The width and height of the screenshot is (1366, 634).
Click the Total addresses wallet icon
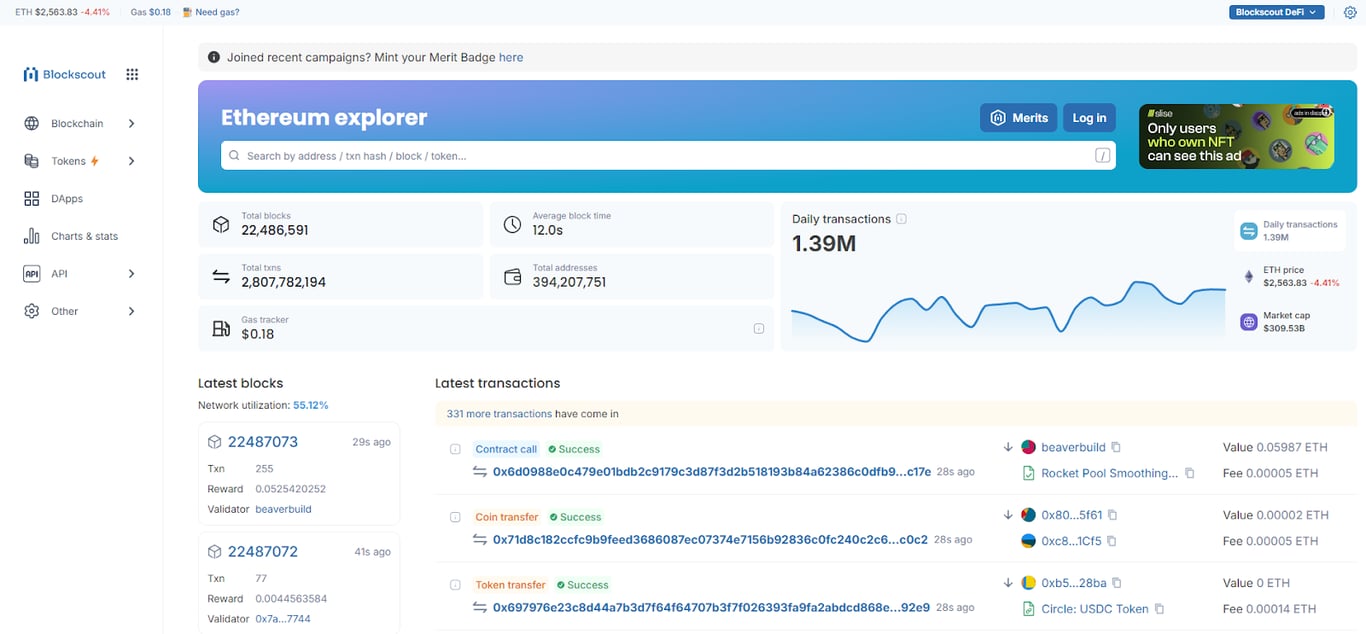point(512,276)
